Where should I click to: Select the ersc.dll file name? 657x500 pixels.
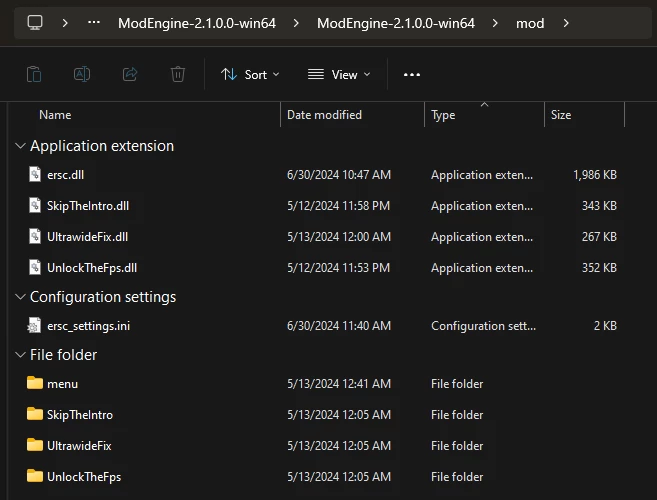pos(65,175)
